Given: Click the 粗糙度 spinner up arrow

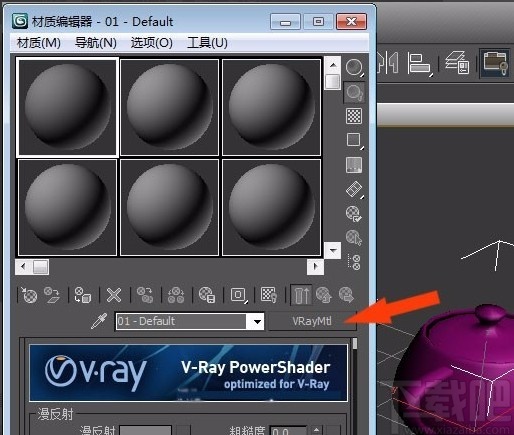Looking at the screenshot, I should pyautogui.click(x=316, y=429).
